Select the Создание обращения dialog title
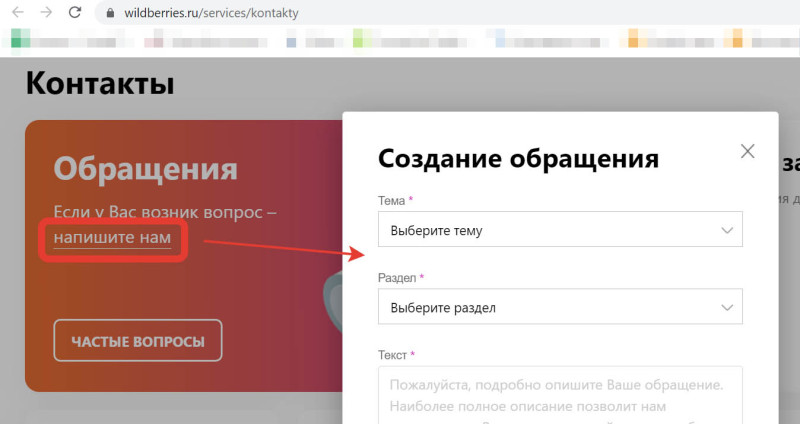The width and height of the screenshot is (800, 424). pyautogui.click(x=518, y=158)
